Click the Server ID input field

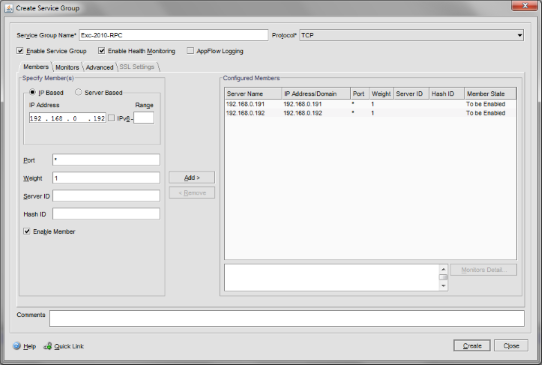point(106,196)
